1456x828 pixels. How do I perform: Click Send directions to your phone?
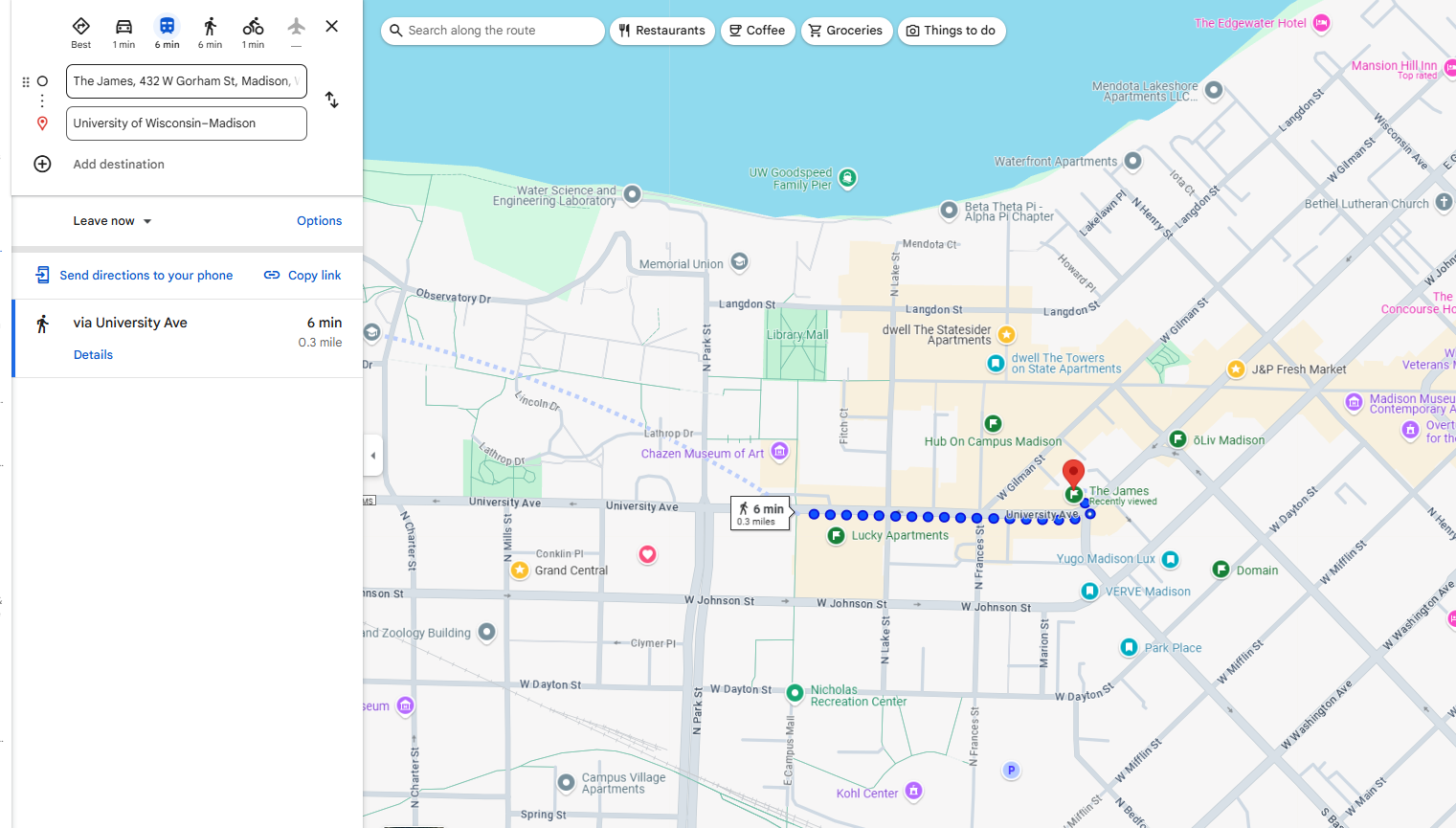[135, 276]
